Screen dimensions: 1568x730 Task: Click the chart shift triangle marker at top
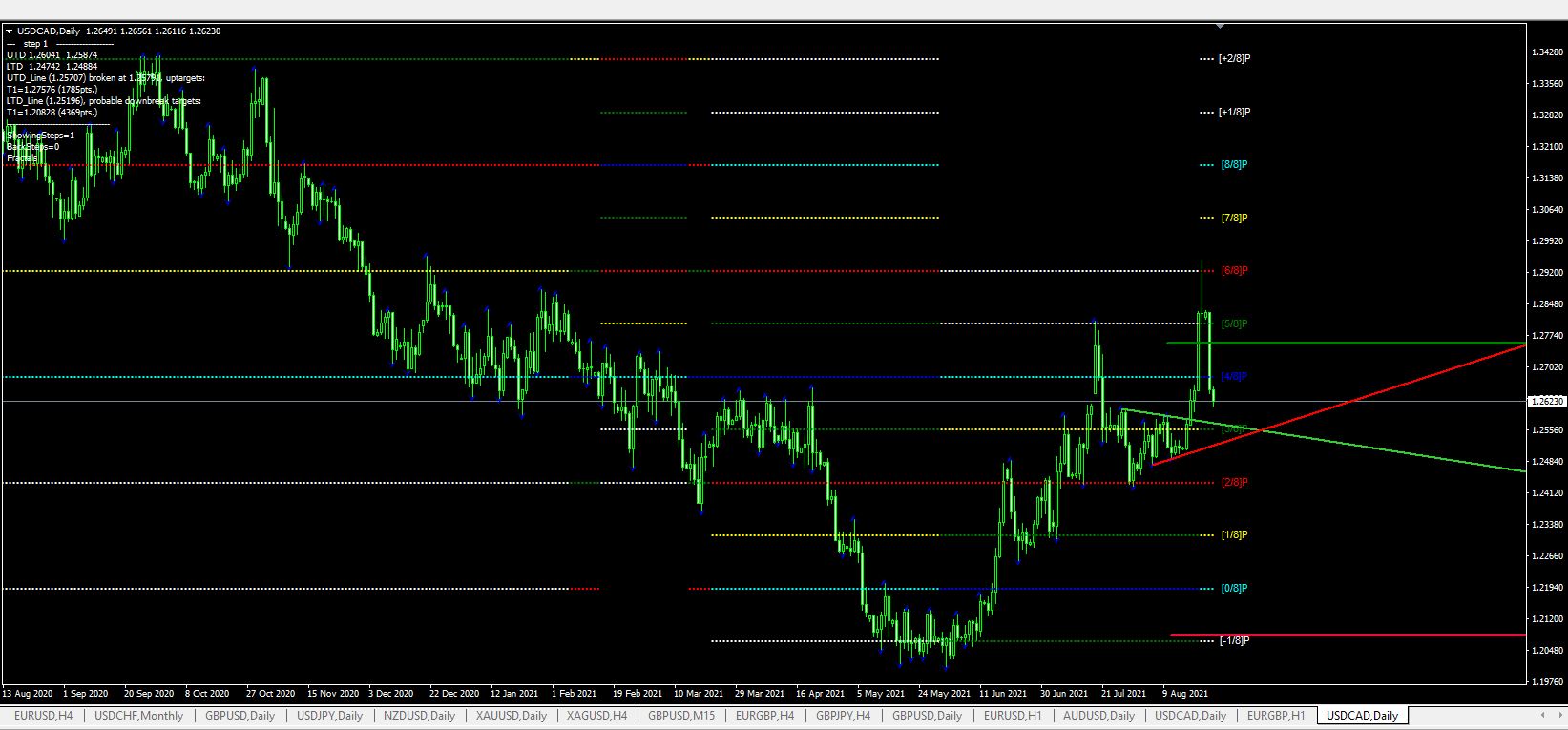(1221, 25)
